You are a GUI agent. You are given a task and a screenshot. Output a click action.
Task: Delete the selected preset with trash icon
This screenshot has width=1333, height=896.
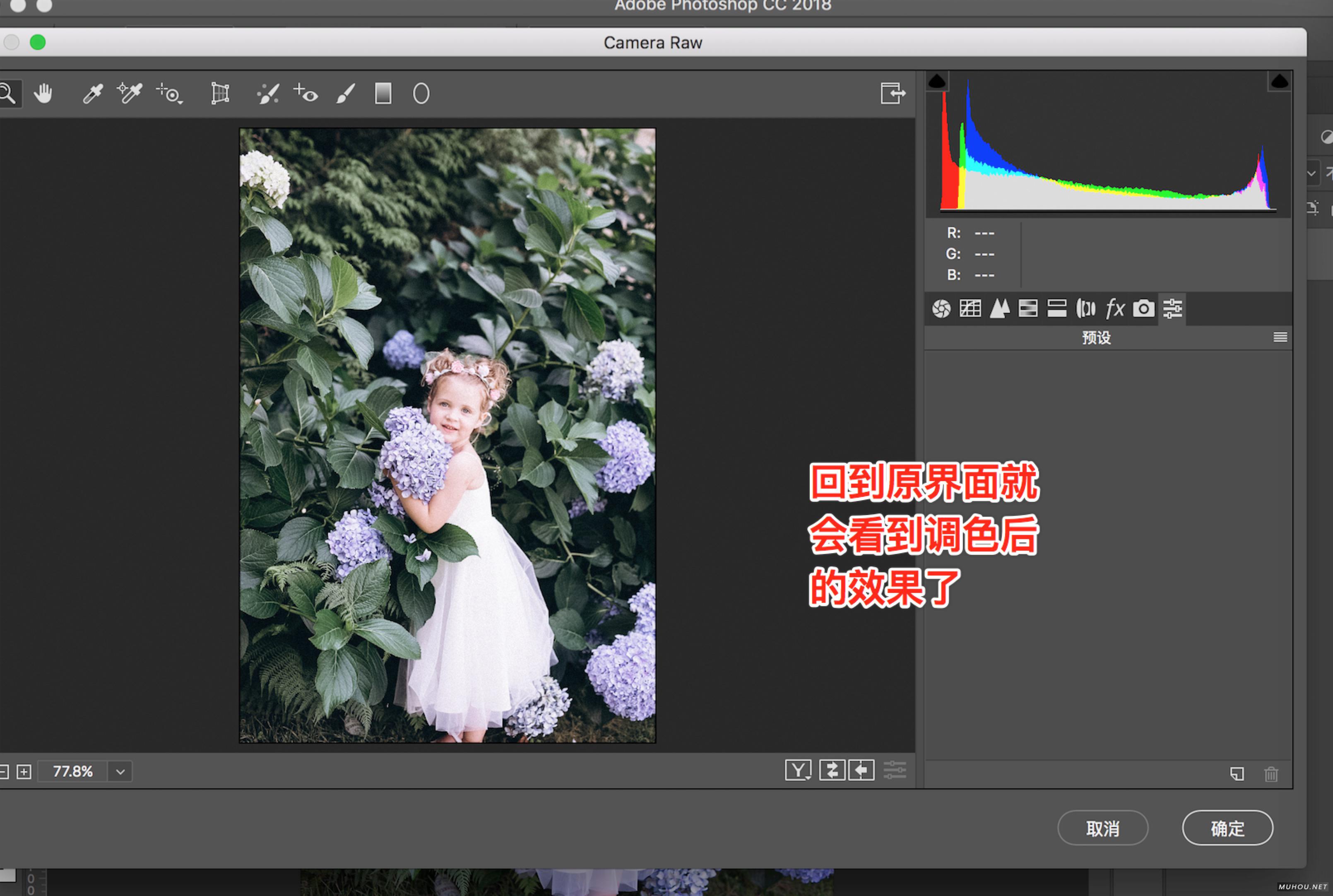(1271, 774)
